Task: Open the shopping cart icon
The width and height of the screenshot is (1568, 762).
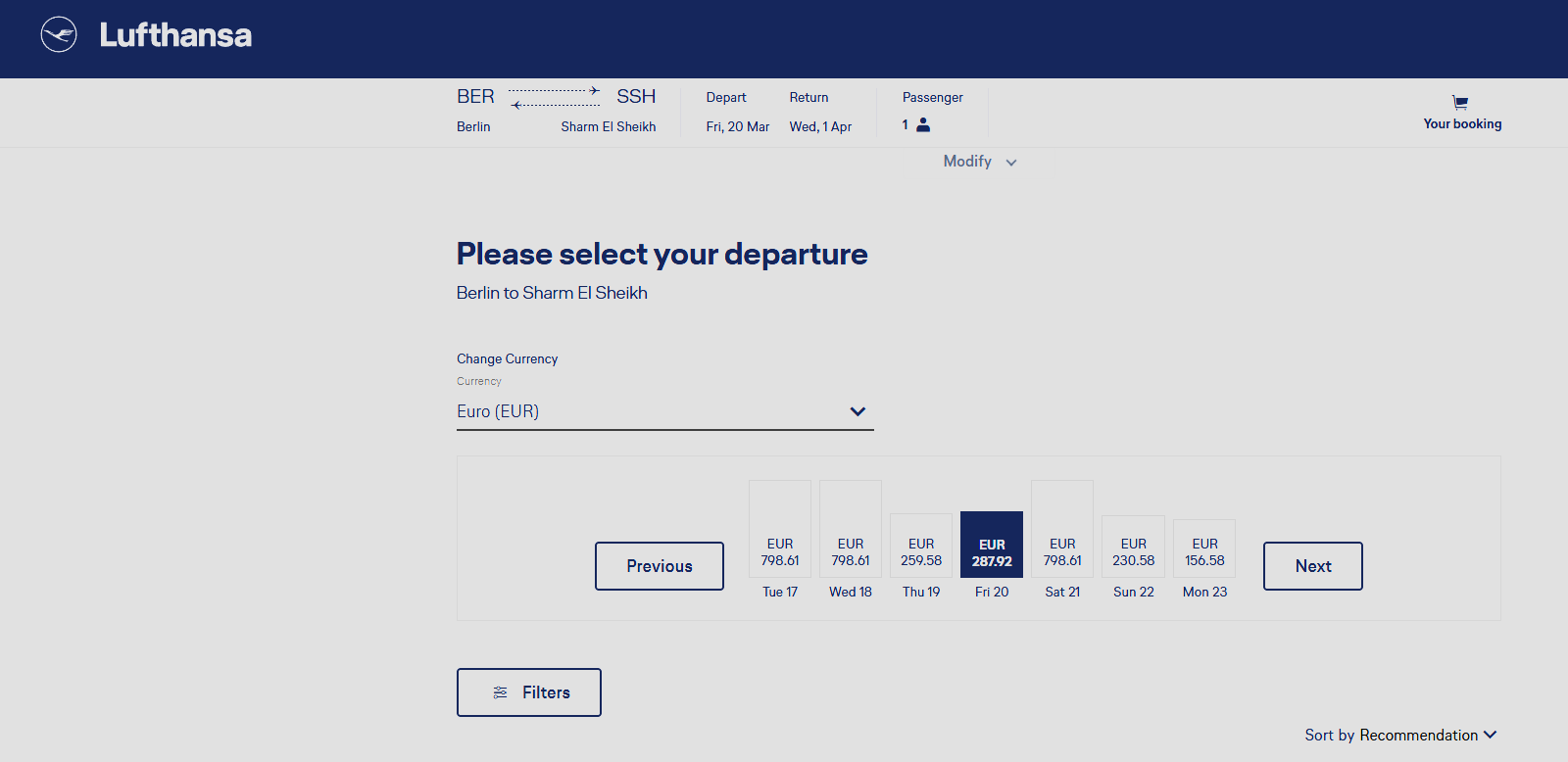Action: 1460,103
